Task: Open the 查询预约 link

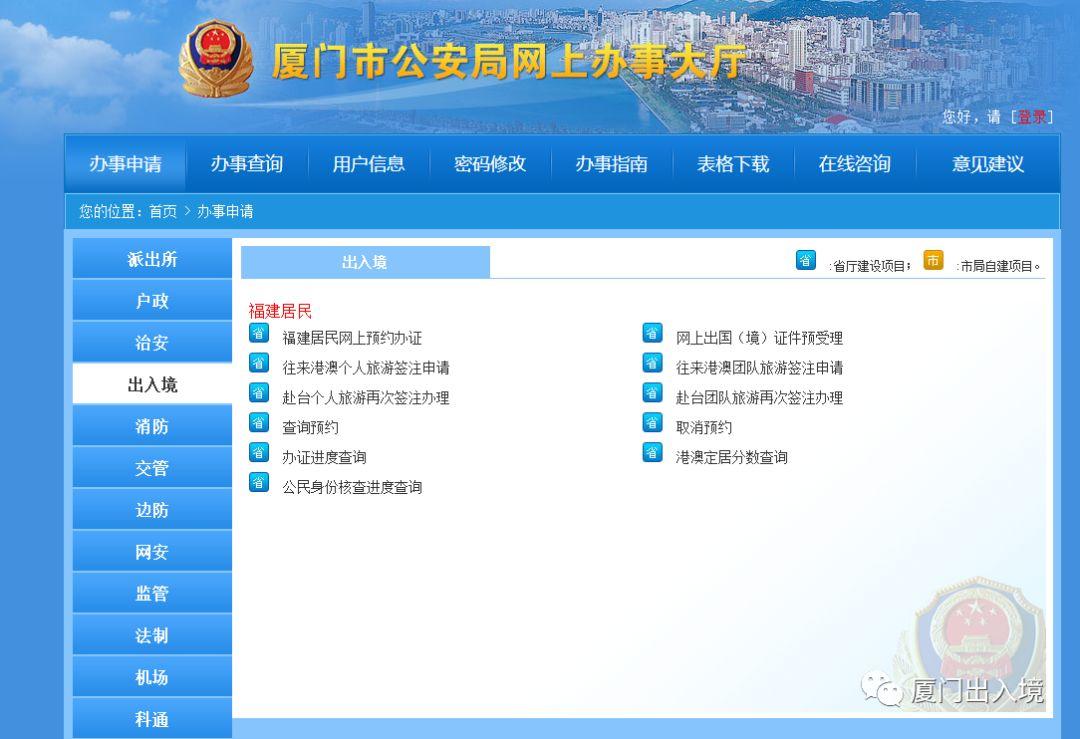Action: coord(311,427)
